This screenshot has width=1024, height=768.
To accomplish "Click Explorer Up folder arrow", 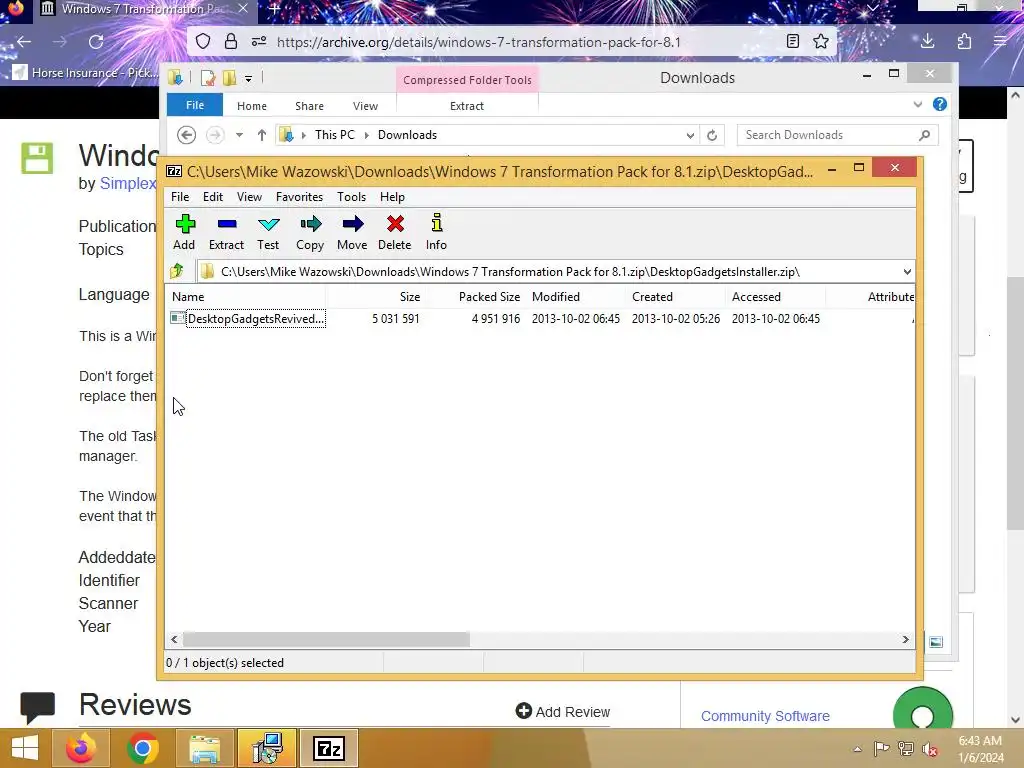I will point(261,135).
